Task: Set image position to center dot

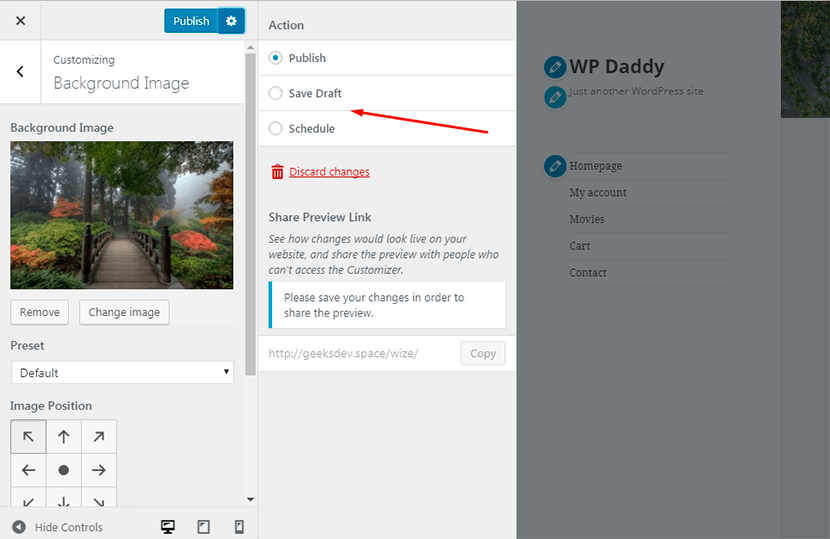Action: pyautogui.click(x=64, y=470)
